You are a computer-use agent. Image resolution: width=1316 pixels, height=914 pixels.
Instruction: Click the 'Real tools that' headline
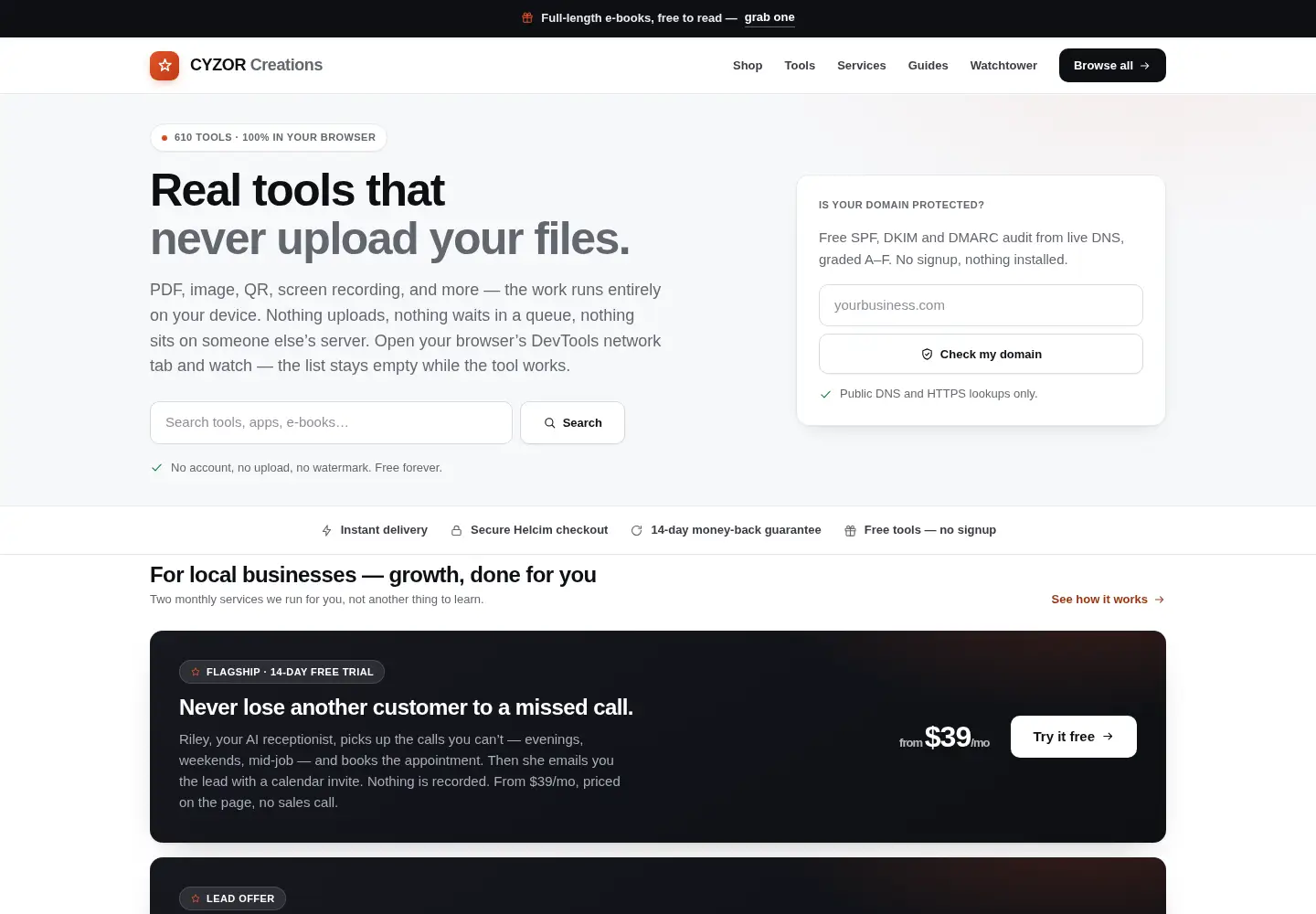click(297, 190)
